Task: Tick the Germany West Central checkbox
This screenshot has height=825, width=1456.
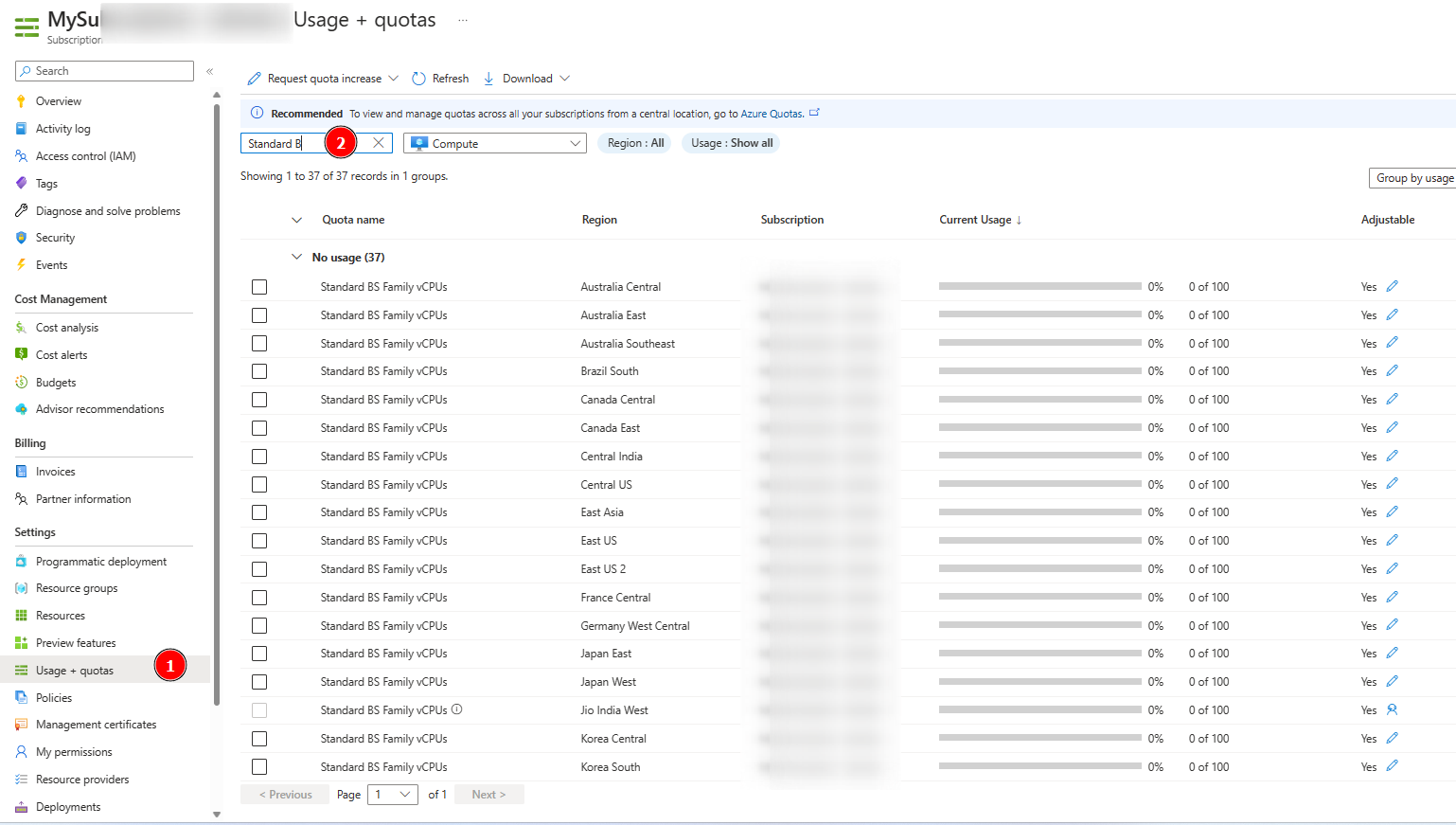Action: click(x=259, y=626)
